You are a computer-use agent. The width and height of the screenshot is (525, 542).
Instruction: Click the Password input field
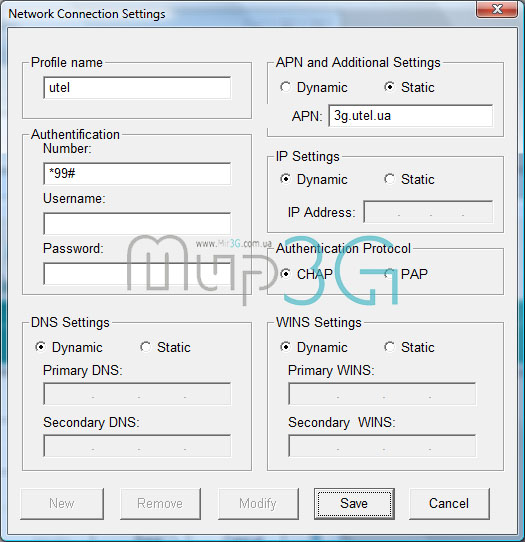pyautogui.click(x=137, y=273)
